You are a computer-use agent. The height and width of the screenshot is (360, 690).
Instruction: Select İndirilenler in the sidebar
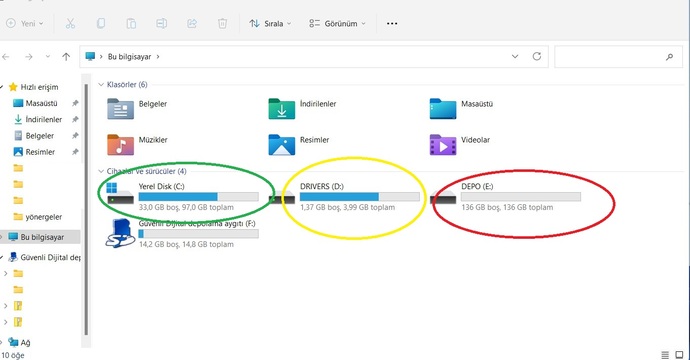pos(44,120)
